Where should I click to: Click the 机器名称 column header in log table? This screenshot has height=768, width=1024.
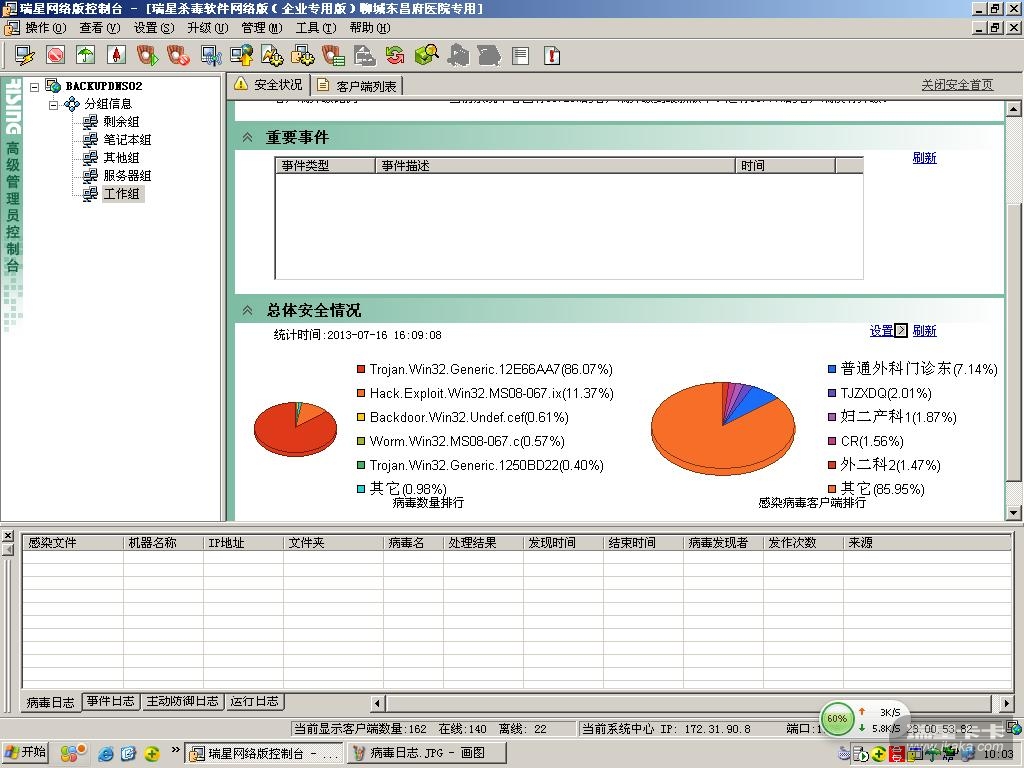(163, 543)
